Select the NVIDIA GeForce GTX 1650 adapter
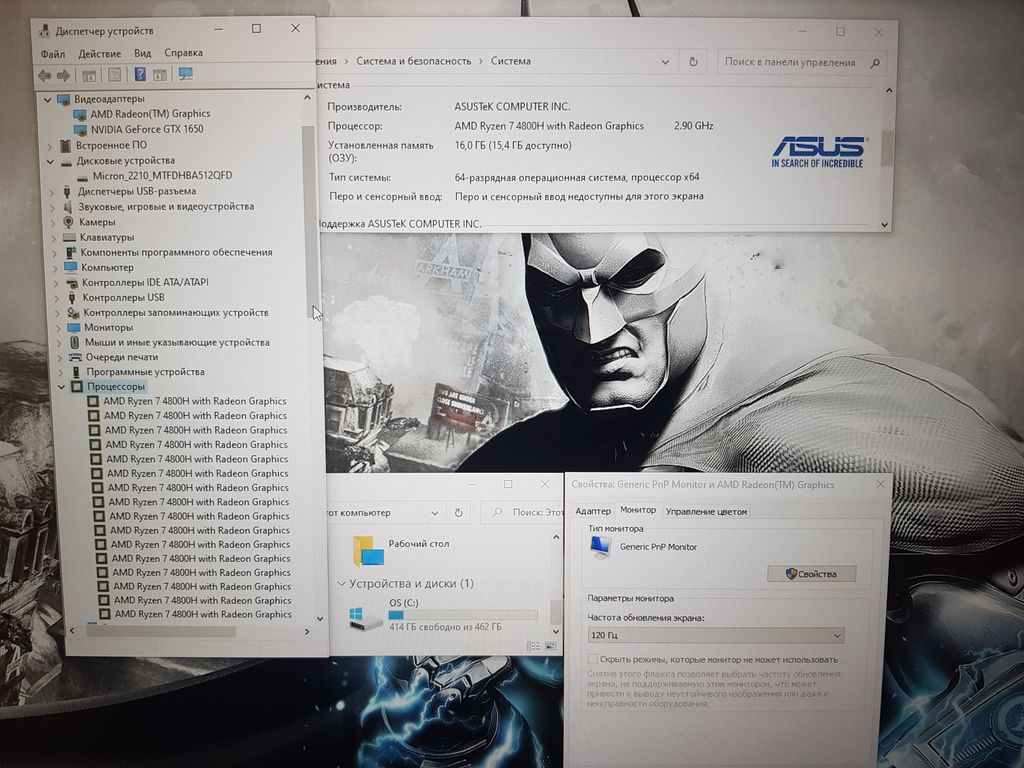Viewport: 1024px width, 768px height. (146, 129)
